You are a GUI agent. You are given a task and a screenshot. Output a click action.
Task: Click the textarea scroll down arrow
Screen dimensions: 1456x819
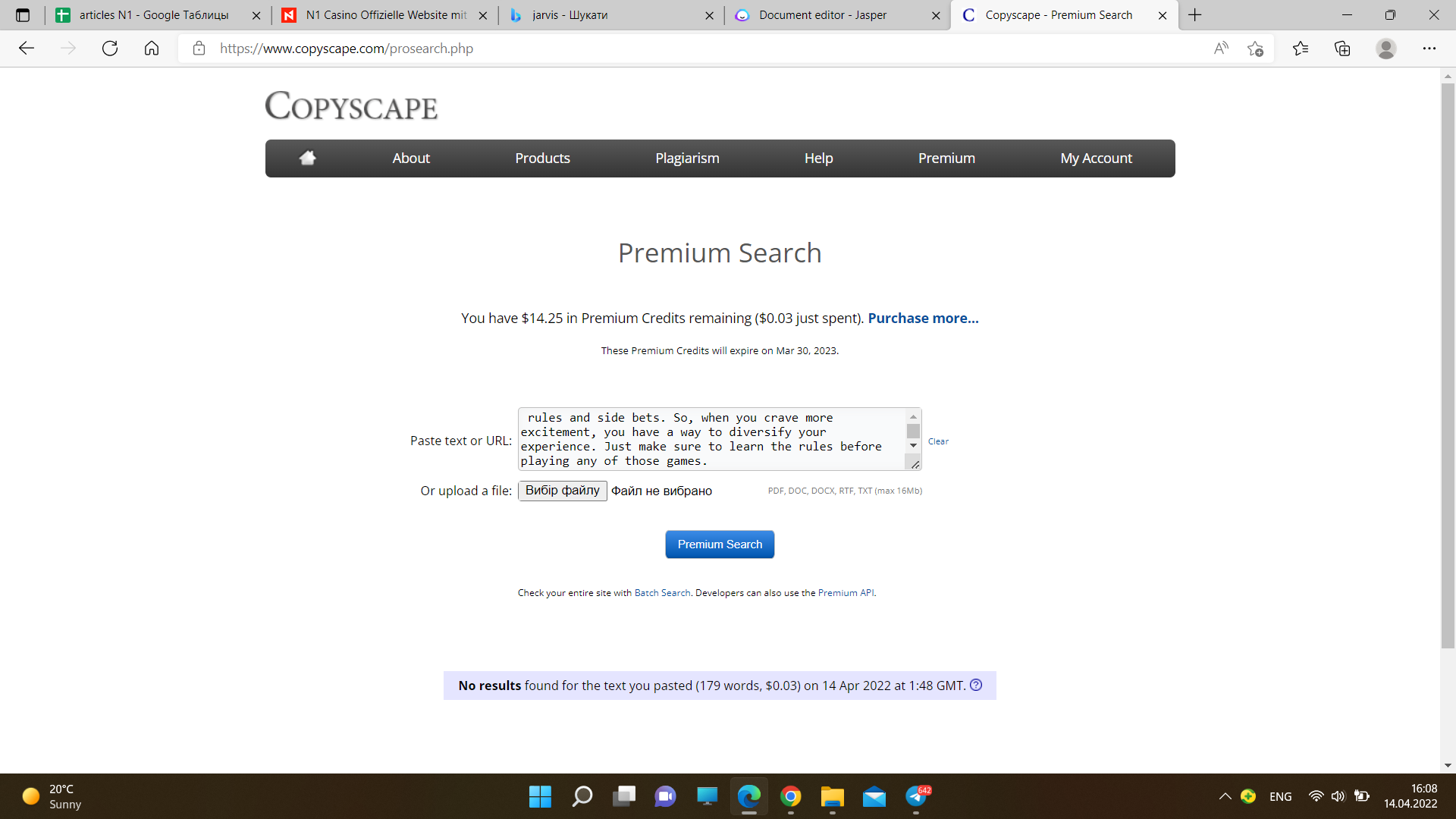tap(913, 446)
